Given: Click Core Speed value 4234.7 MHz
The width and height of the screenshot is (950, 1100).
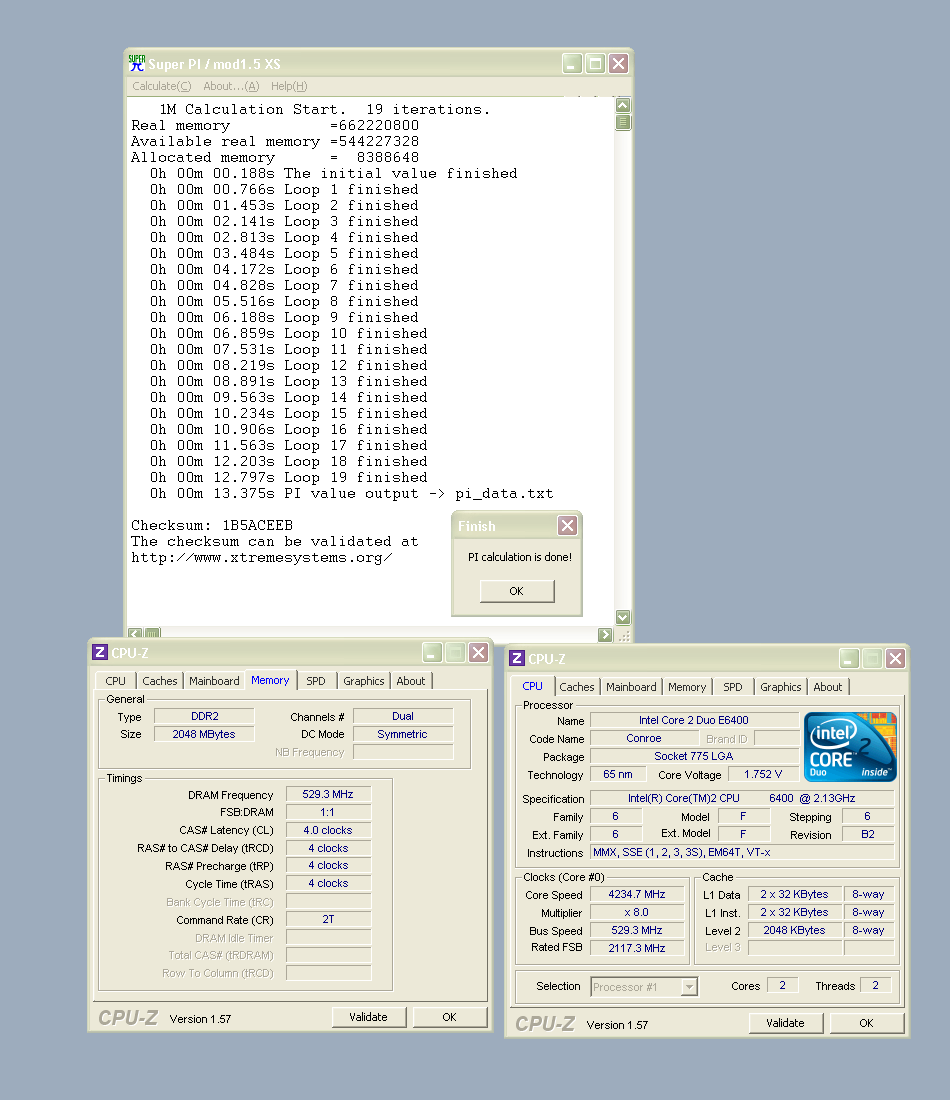Looking at the screenshot, I should (636, 894).
